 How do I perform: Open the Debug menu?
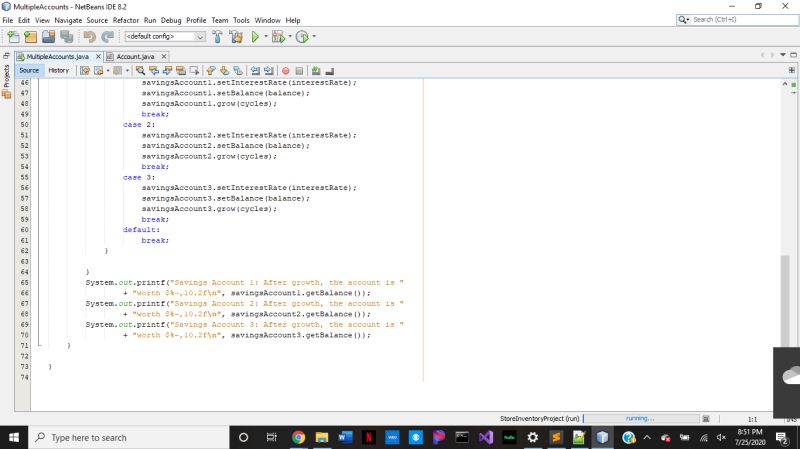point(171,20)
